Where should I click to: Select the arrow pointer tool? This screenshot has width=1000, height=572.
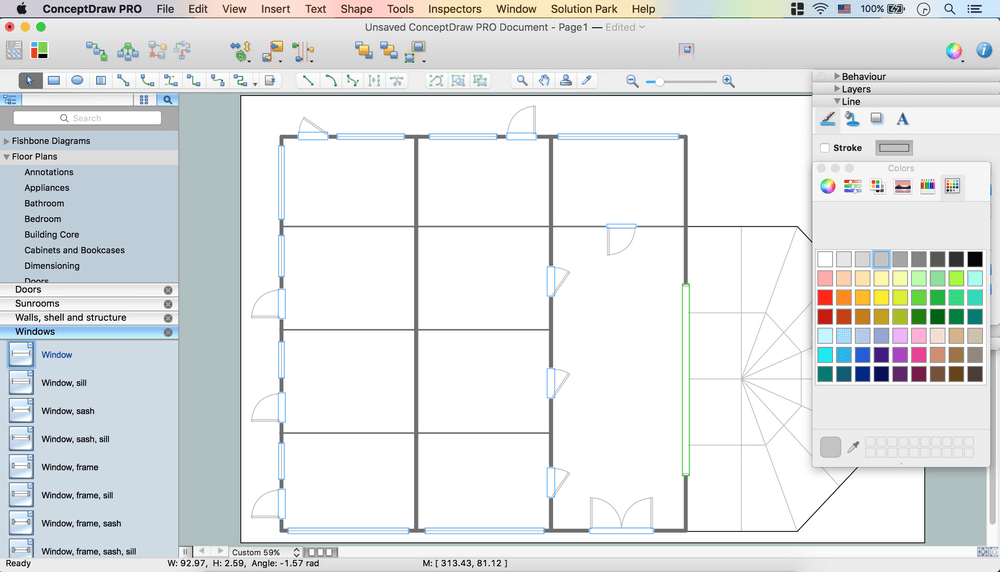tap(30, 81)
